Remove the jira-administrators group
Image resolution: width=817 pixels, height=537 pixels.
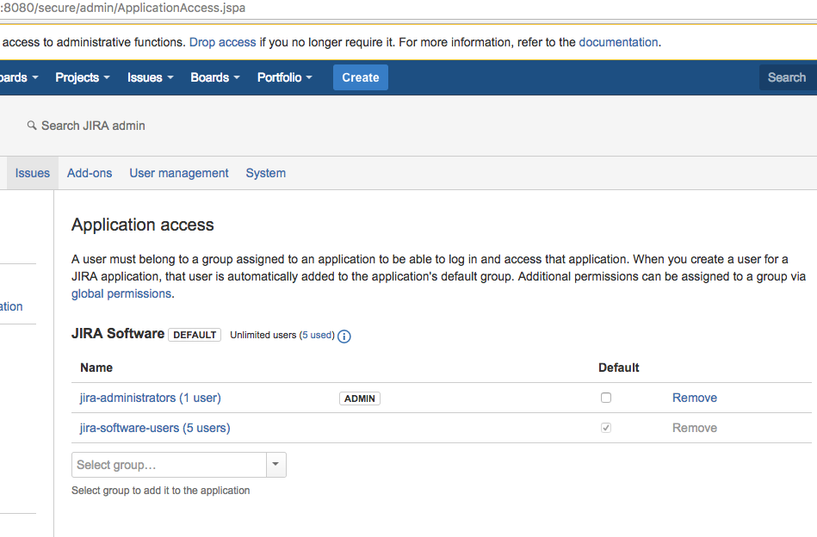[695, 398]
